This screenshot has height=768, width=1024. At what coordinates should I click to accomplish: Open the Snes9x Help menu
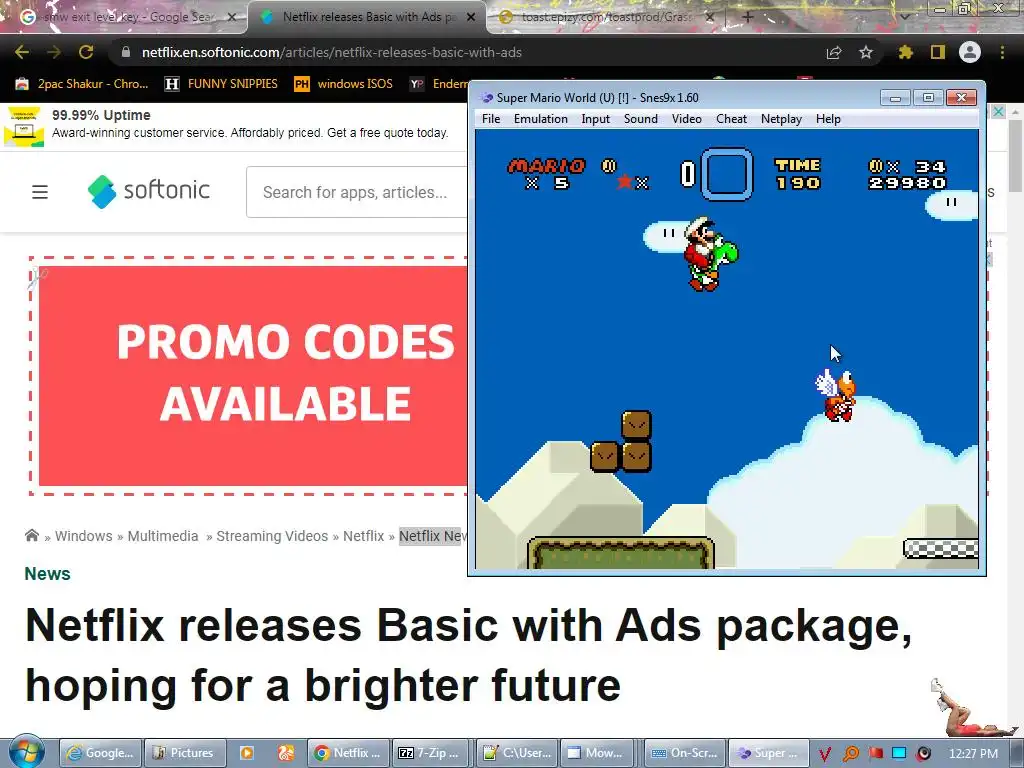pyautogui.click(x=827, y=119)
